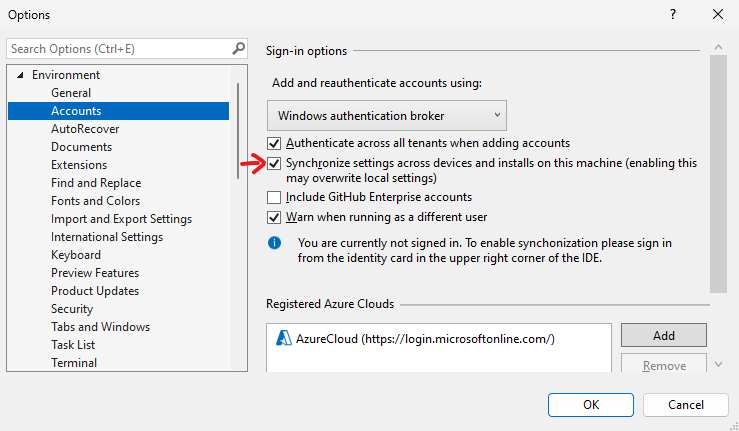Open the Windows authentication broker dropdown
This screenshot has width=739, height=431.
coord(386,116)
